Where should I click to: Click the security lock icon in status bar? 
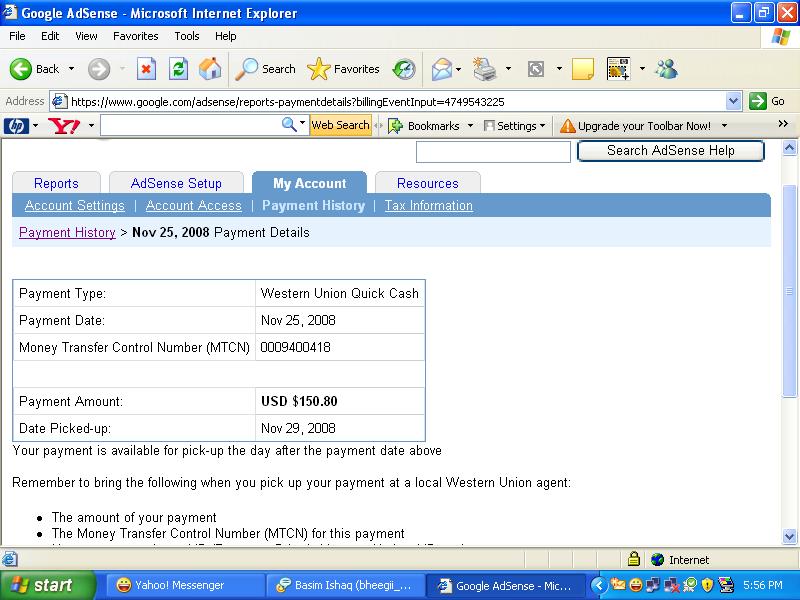click(633, 559)
